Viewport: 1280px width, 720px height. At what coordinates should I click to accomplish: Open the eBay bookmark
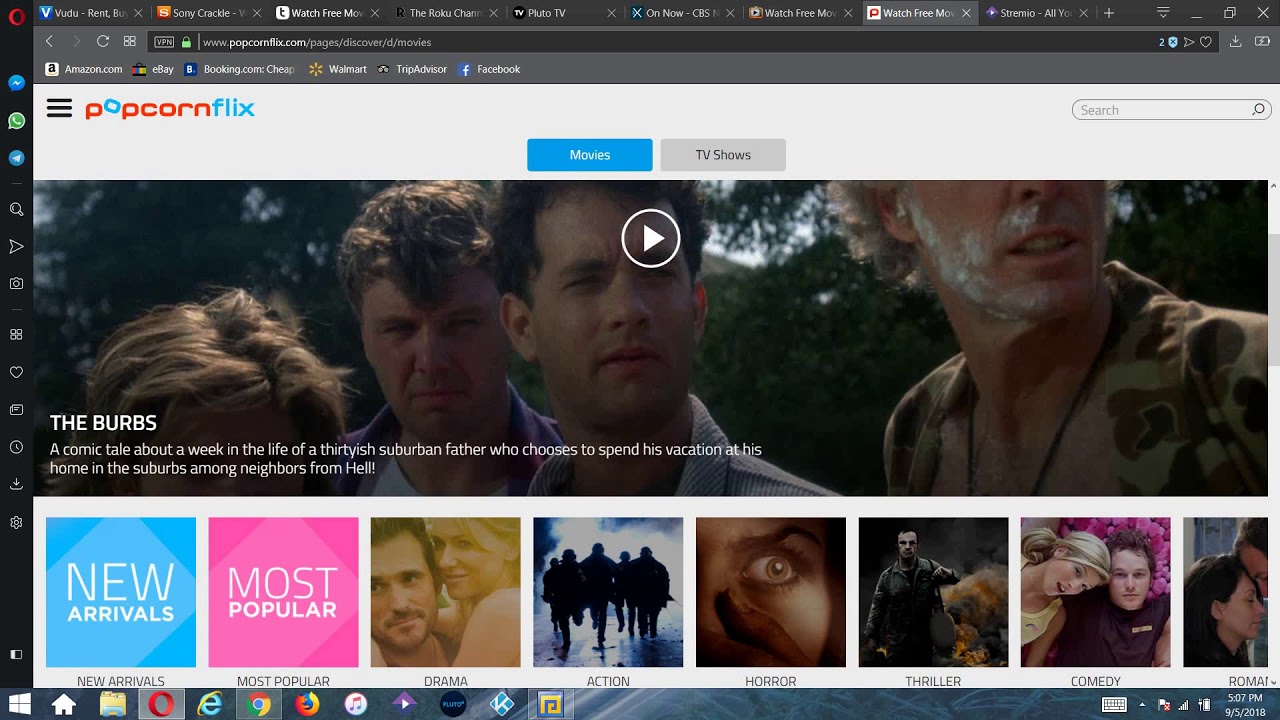pyautogui.click(x=153, y=69)
